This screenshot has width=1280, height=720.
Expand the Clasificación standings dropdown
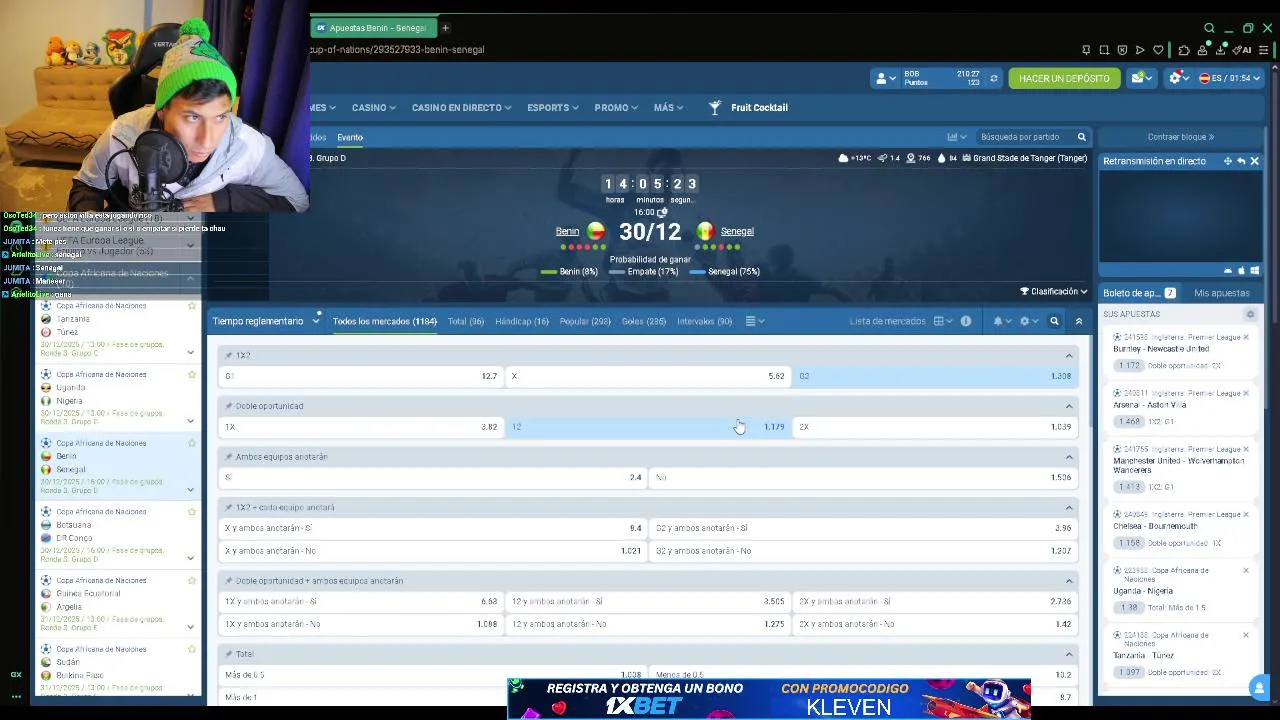point(1054,291)
